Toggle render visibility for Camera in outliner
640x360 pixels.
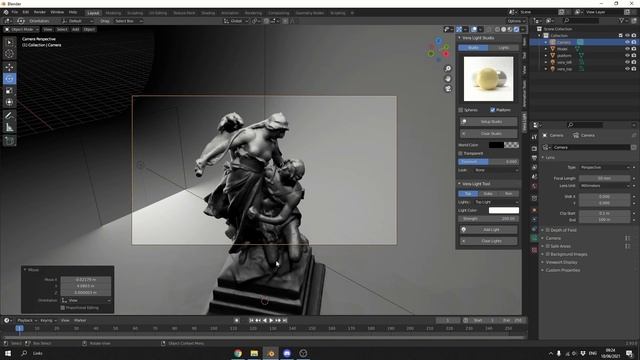[x=634, y=42]
